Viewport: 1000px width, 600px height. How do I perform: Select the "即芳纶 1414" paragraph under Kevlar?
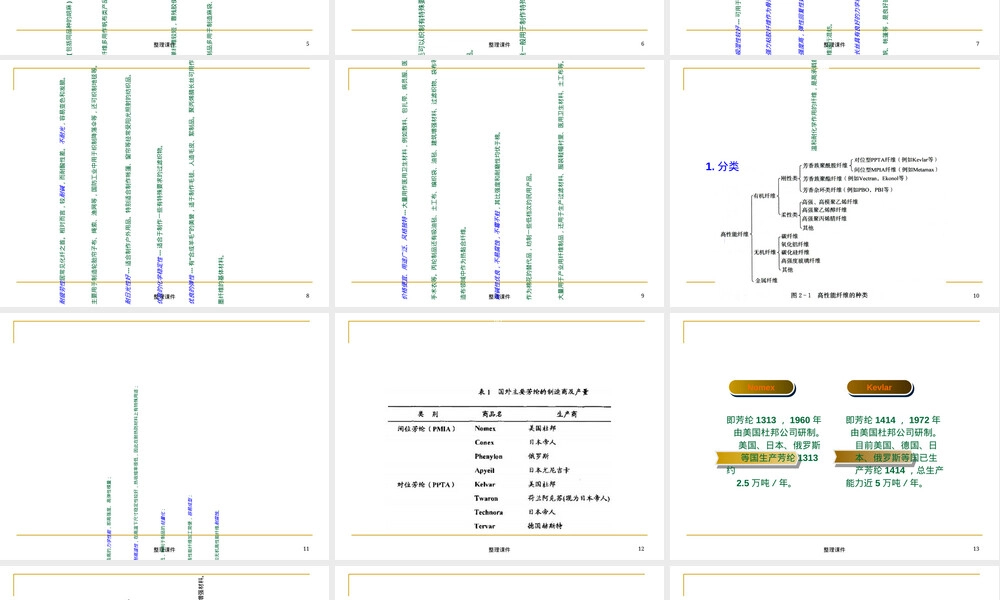coord(893,451)
